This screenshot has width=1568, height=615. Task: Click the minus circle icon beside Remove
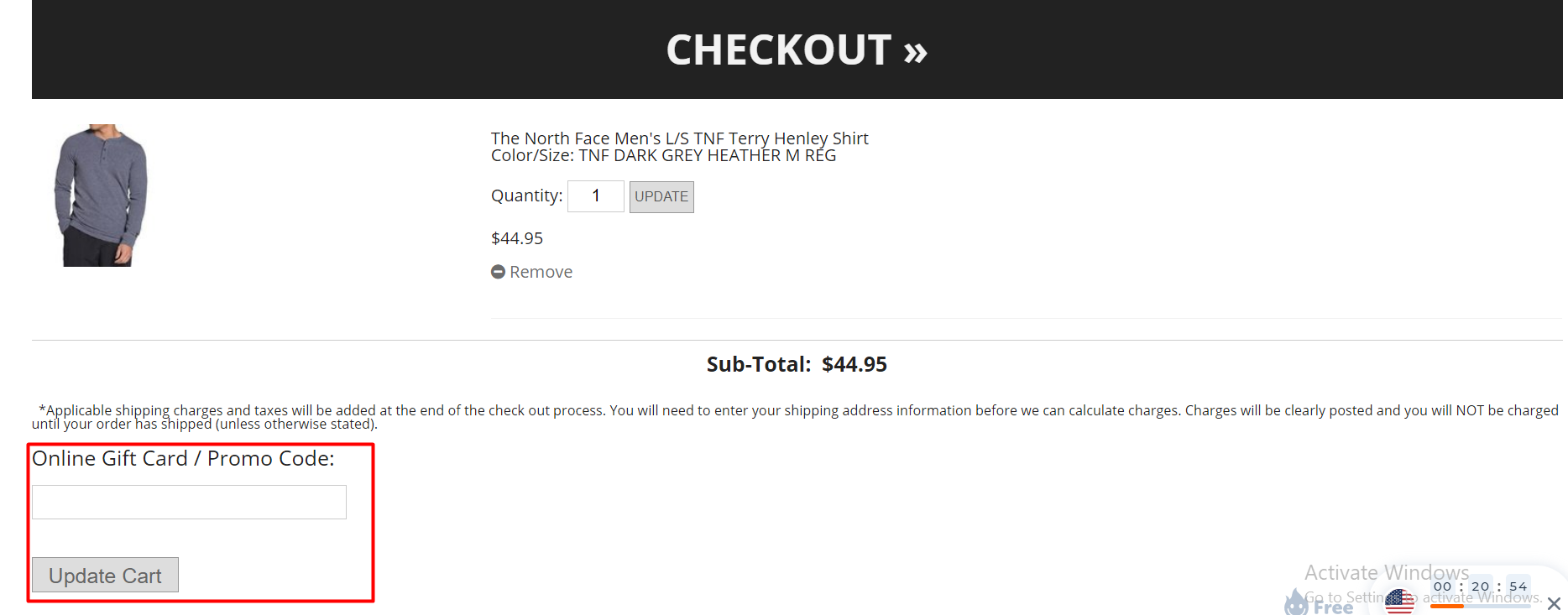tap(498, 272)
